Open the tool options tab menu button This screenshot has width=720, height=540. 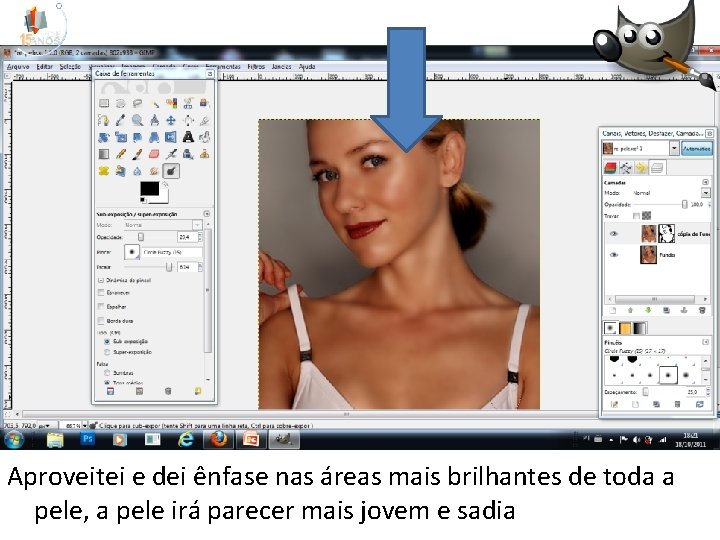tap(207, 214)
